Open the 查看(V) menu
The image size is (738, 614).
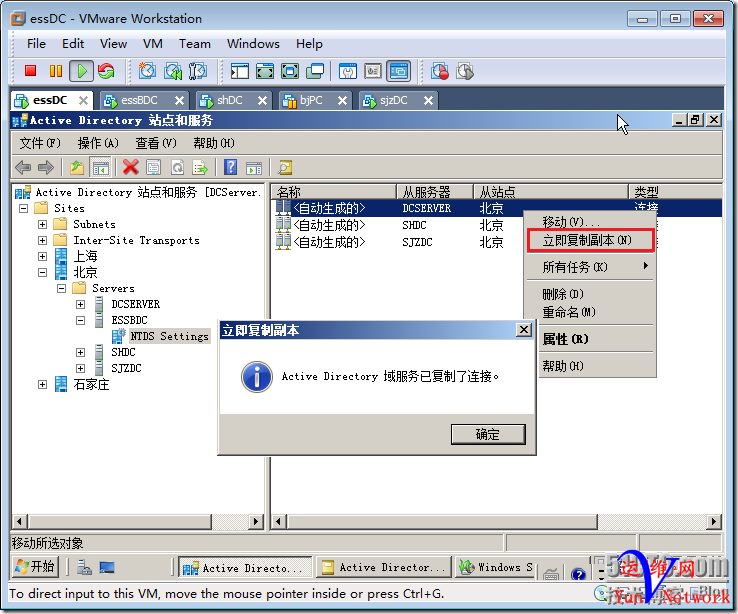tap(156, 143)
